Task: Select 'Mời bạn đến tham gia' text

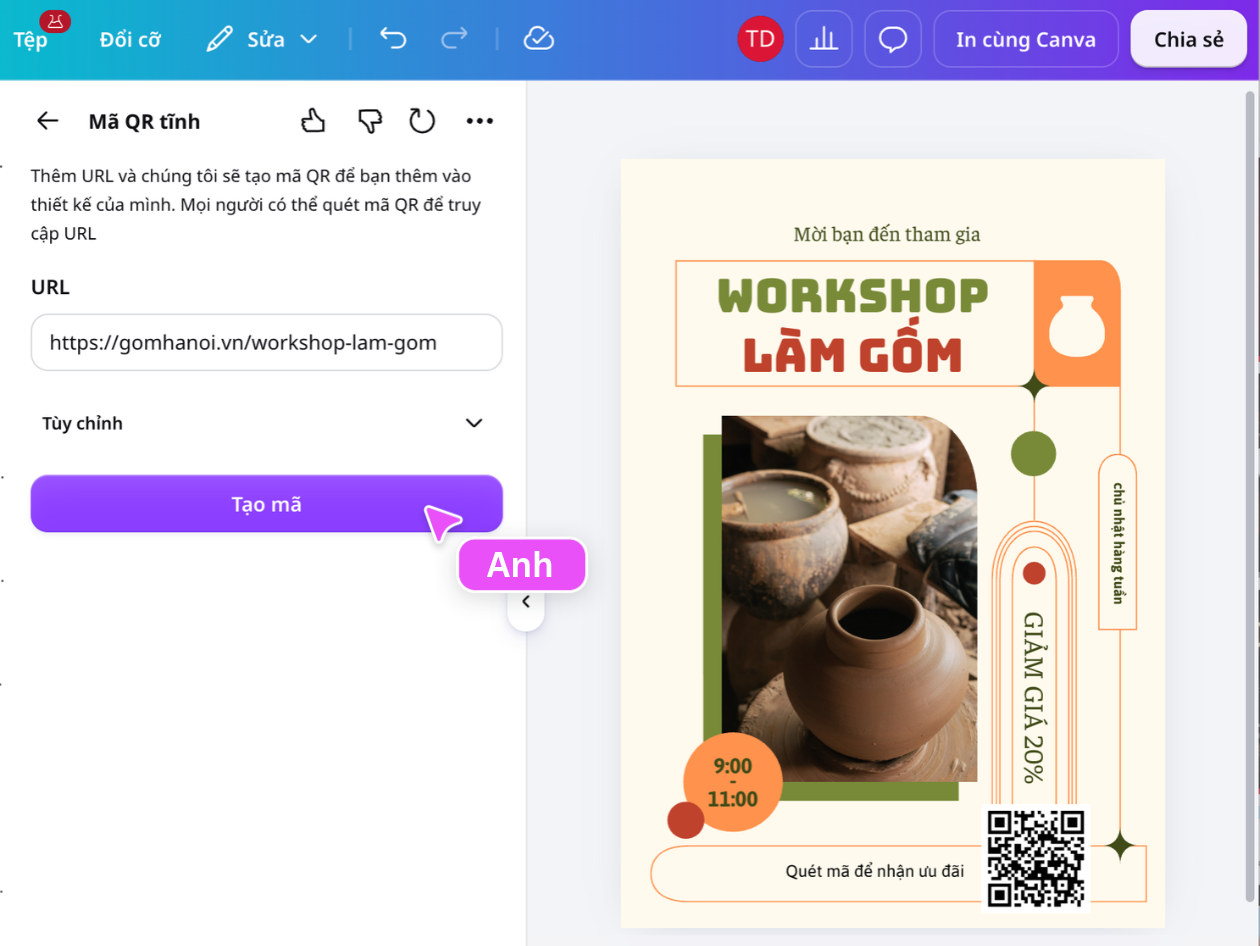Action: 887,234
